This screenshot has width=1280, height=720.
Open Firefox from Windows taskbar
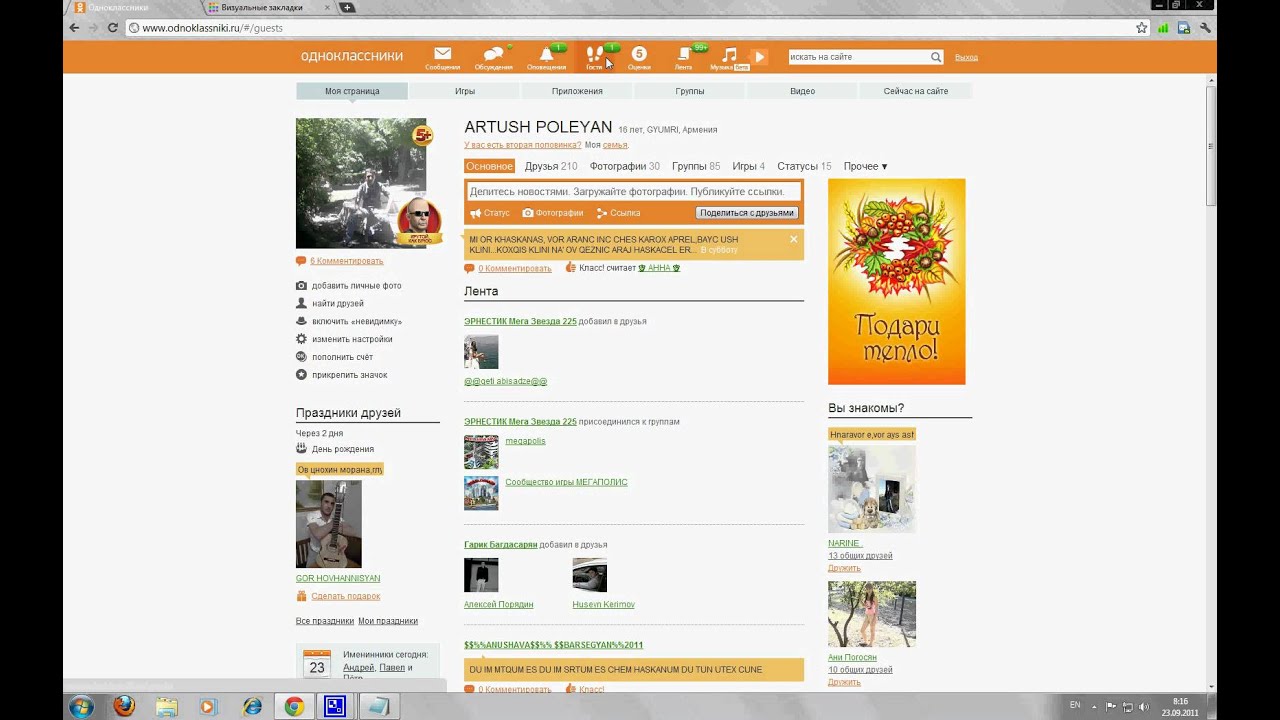[123, 706]
